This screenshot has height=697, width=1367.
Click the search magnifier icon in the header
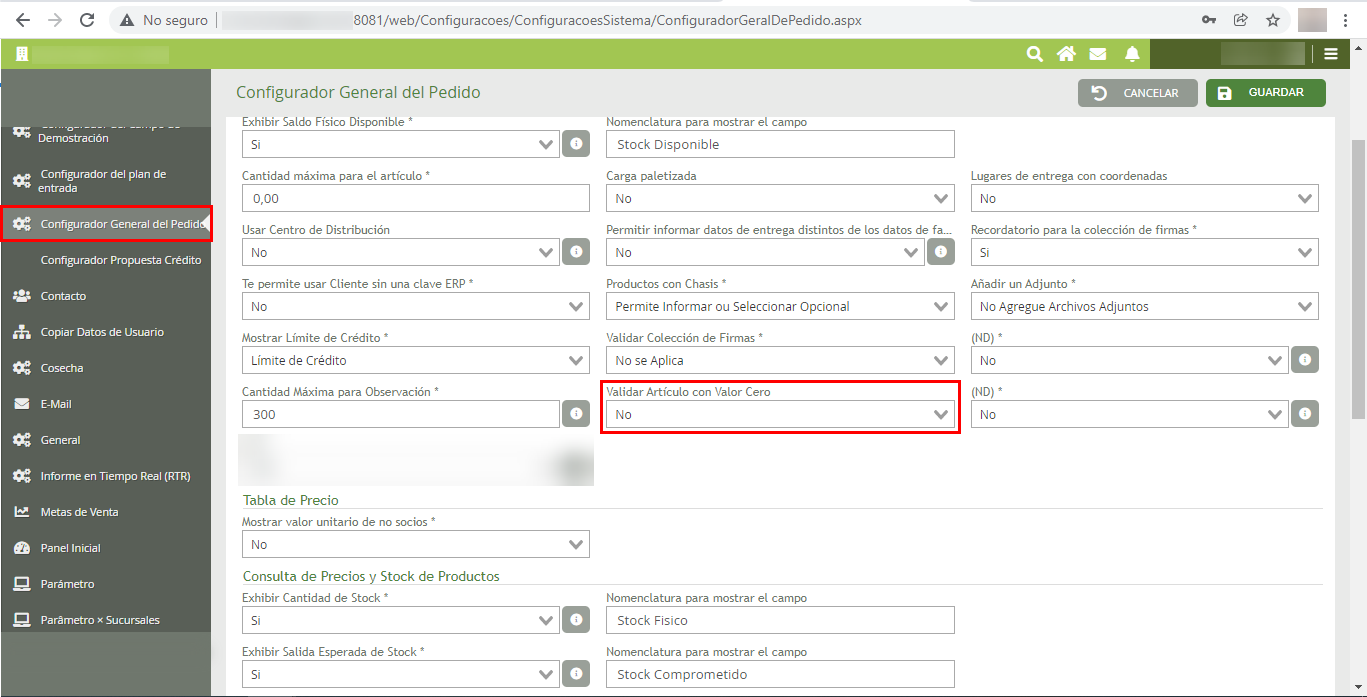(x=1035, y=54)
